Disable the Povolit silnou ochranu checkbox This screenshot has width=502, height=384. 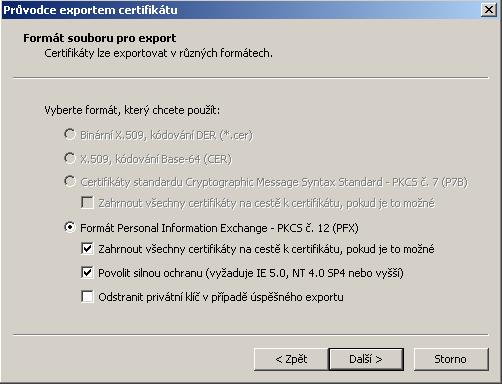[x=87, y=272]
